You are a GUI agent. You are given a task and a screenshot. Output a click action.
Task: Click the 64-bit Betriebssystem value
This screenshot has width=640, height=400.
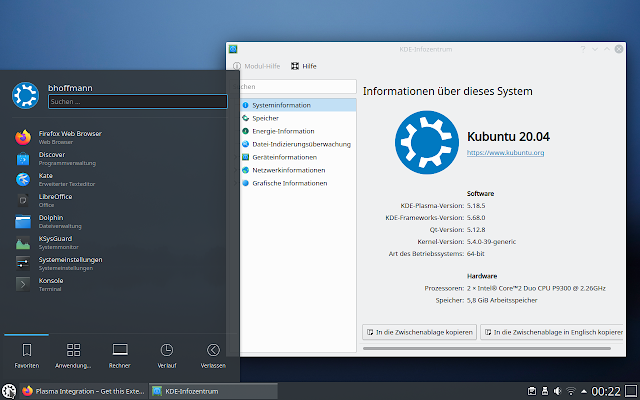tap(476, 254)
